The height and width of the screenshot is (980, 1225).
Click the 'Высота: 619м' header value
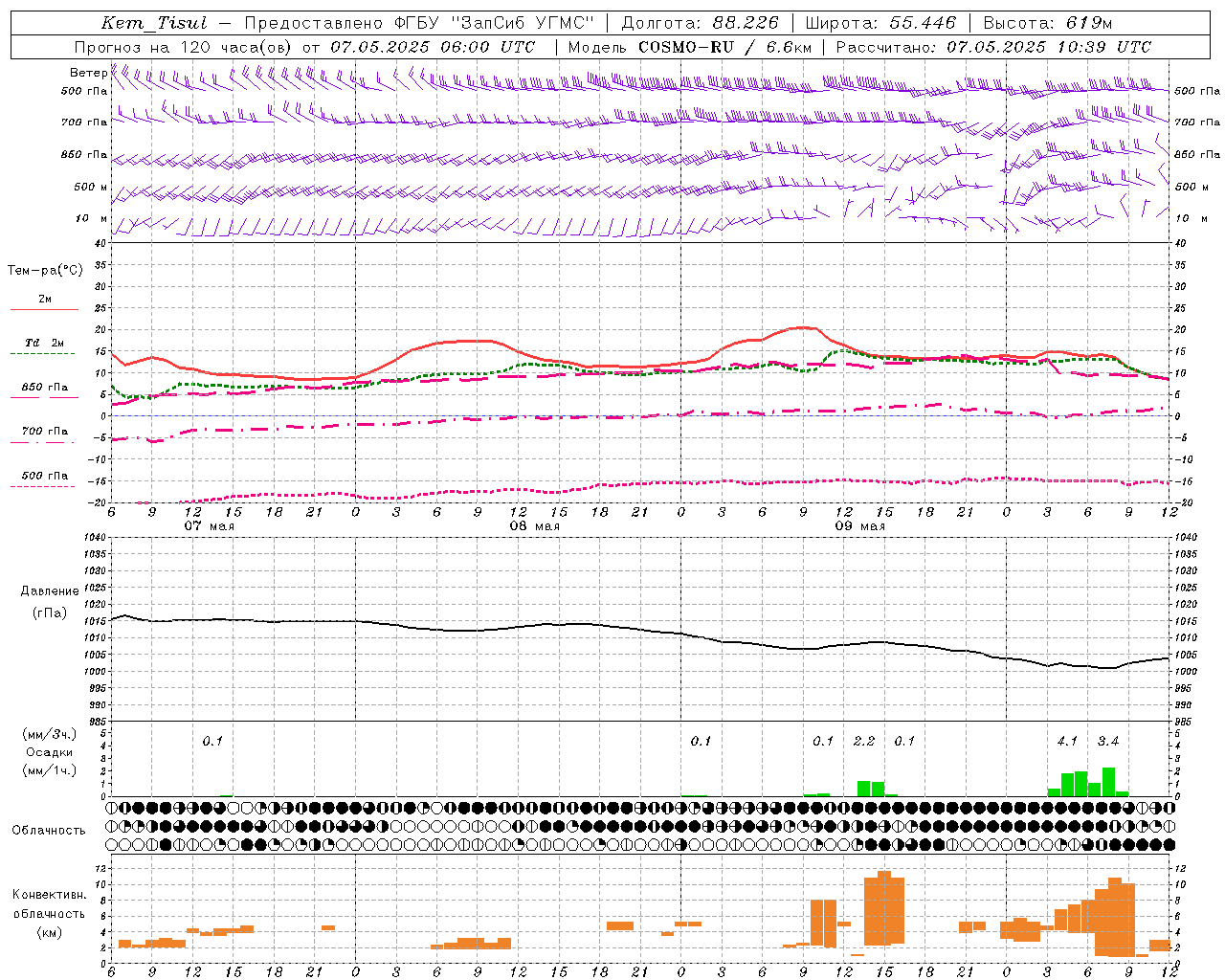pyautogui.click(x=1048, y=23)
